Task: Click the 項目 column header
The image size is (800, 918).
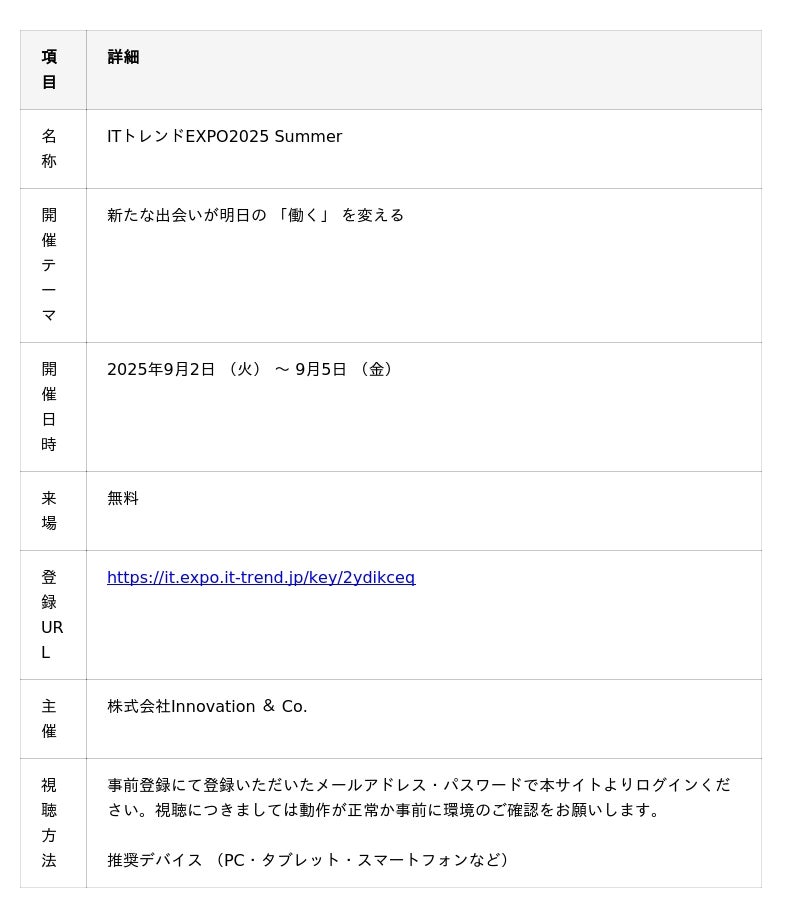Action: click(49, 70)
